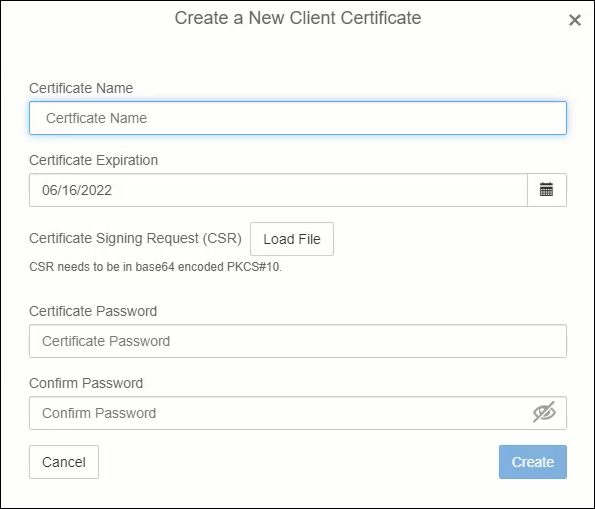Image resolution: width=595 pixels, height=509 pixels.
Task: Focus the Certificate Password input field
Action: tap(298, 341)
